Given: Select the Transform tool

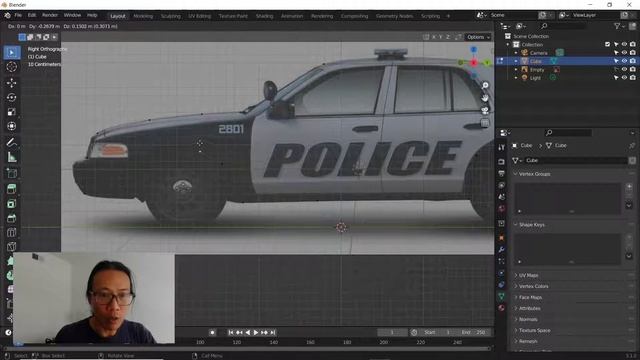Looking at the screenshot, I should coord(11,126).
